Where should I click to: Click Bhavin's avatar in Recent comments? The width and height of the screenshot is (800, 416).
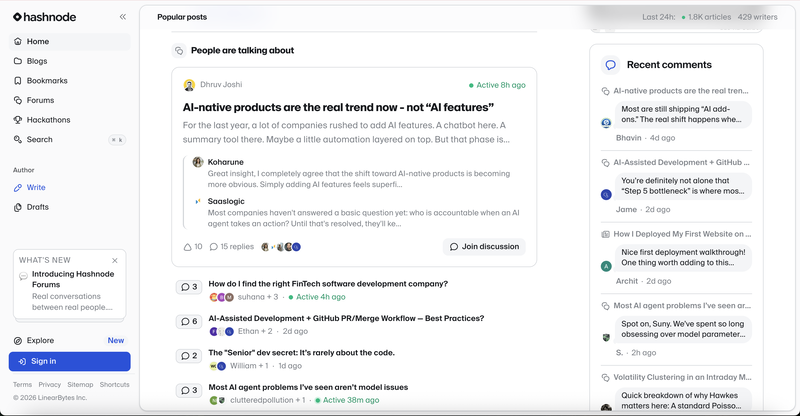tap(606, 123)
